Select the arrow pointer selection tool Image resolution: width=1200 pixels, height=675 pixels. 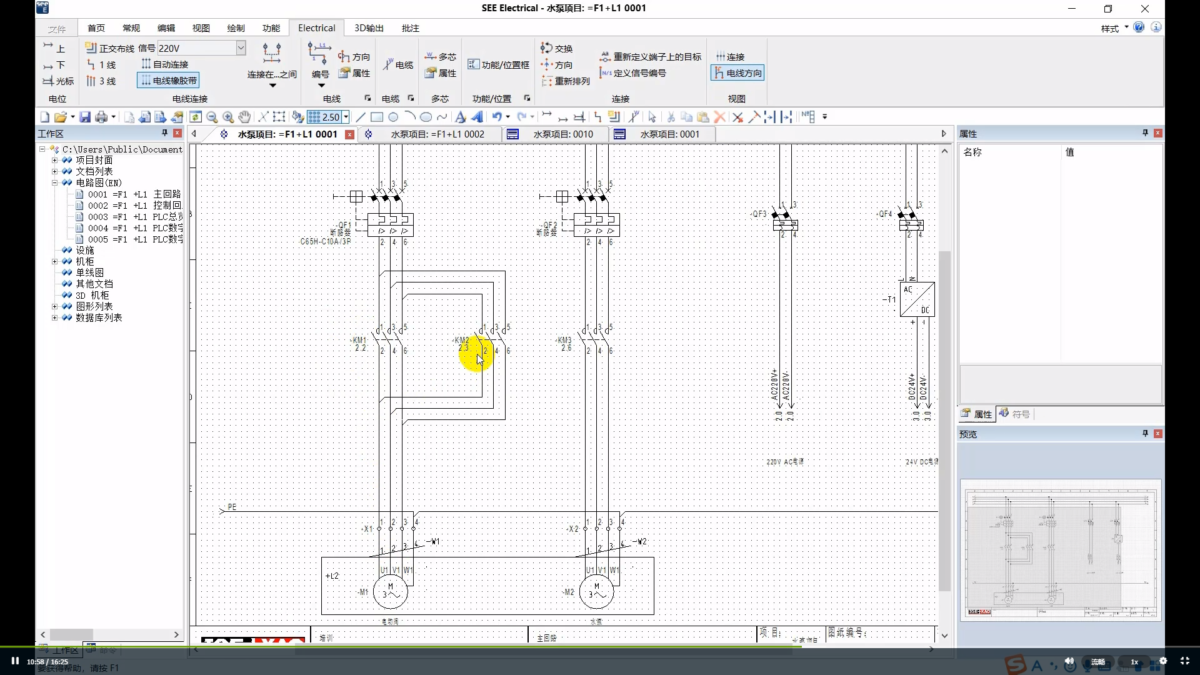(x=652, y=117)
